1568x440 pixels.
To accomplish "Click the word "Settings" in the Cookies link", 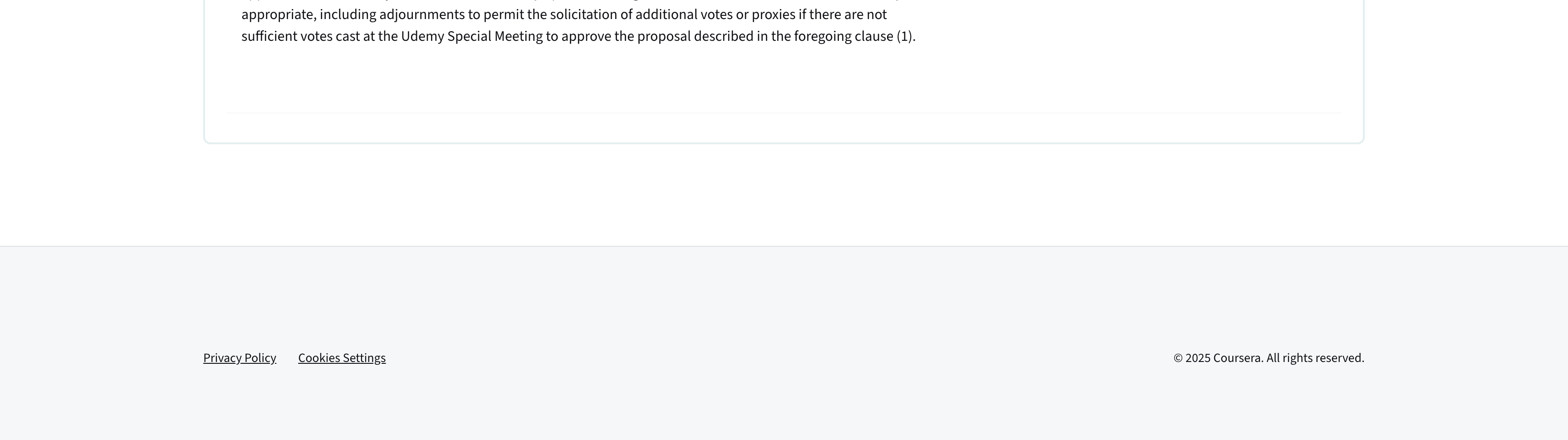I will (364, 358).
